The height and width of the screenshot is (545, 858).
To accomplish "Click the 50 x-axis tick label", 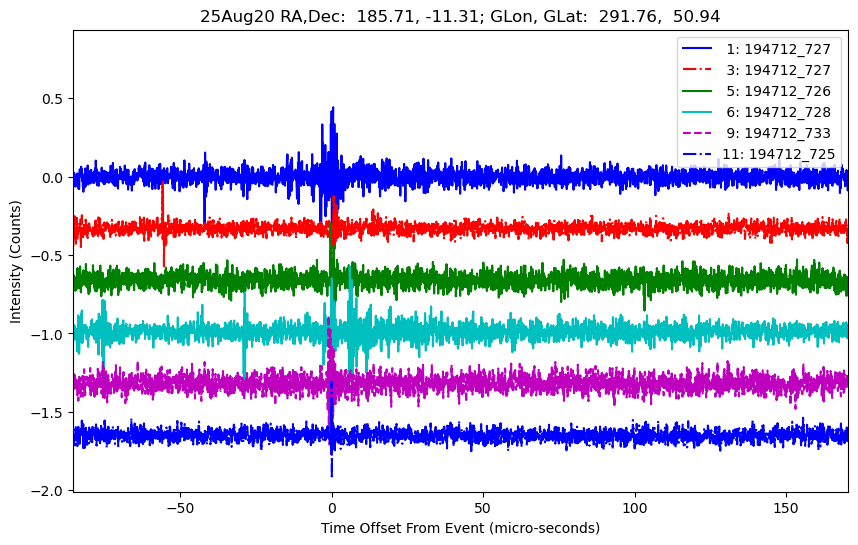I will pos(483,508).
